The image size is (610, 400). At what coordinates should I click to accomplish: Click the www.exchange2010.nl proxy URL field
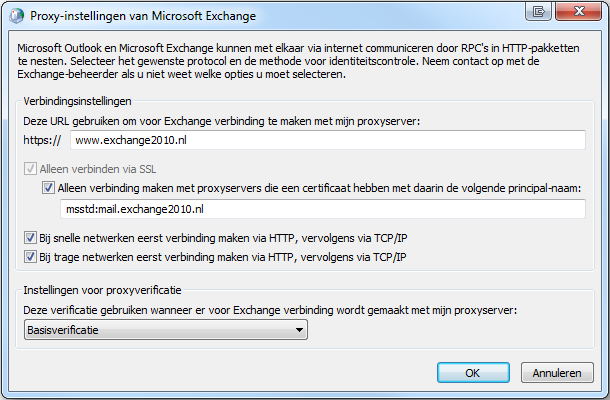[x=328, y=140]
